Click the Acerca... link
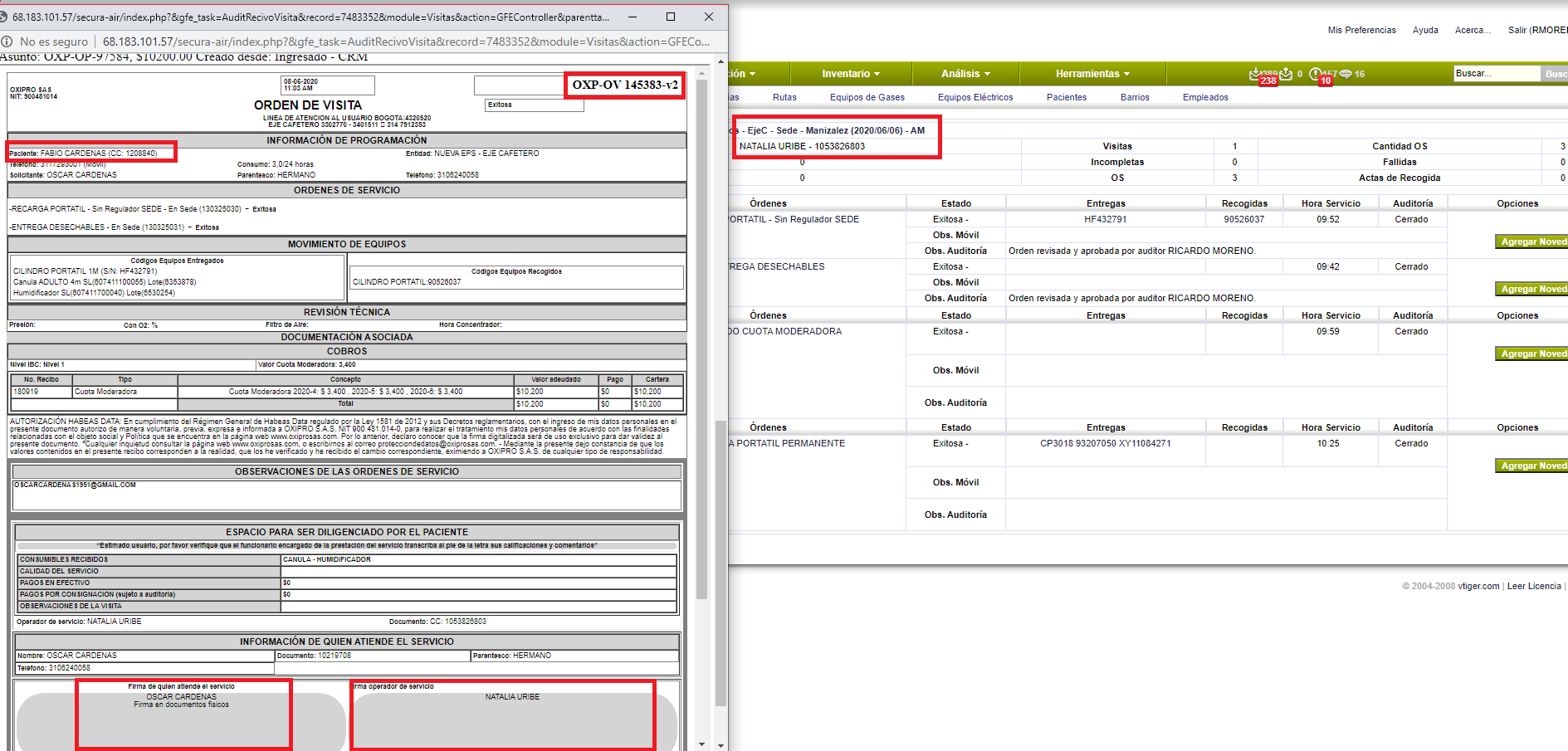1568x751 pixels. (x=1473, y=30)
